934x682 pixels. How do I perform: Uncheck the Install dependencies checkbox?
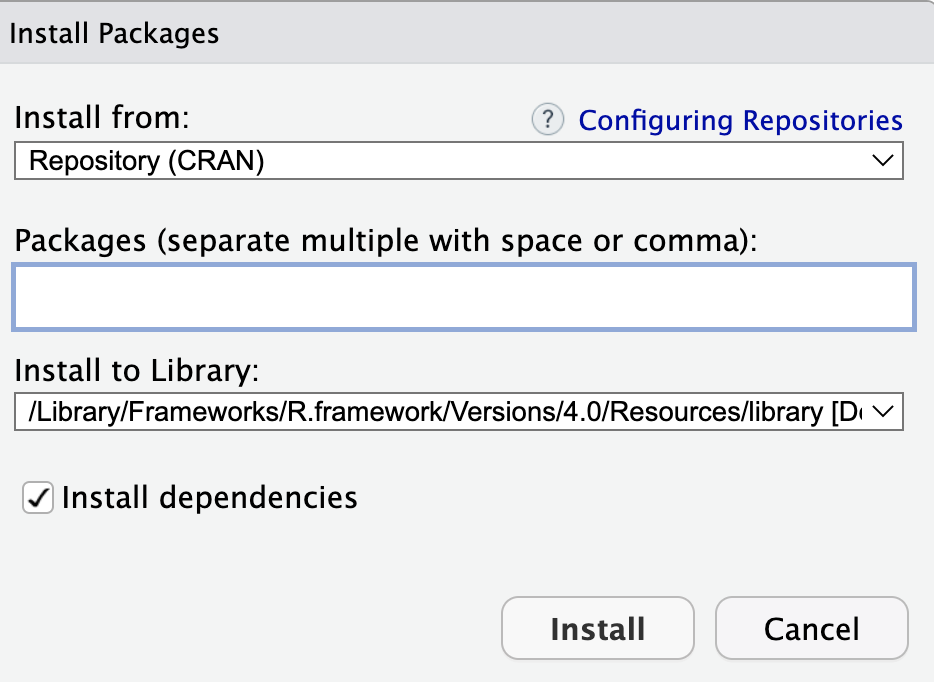tap(38, 497)
